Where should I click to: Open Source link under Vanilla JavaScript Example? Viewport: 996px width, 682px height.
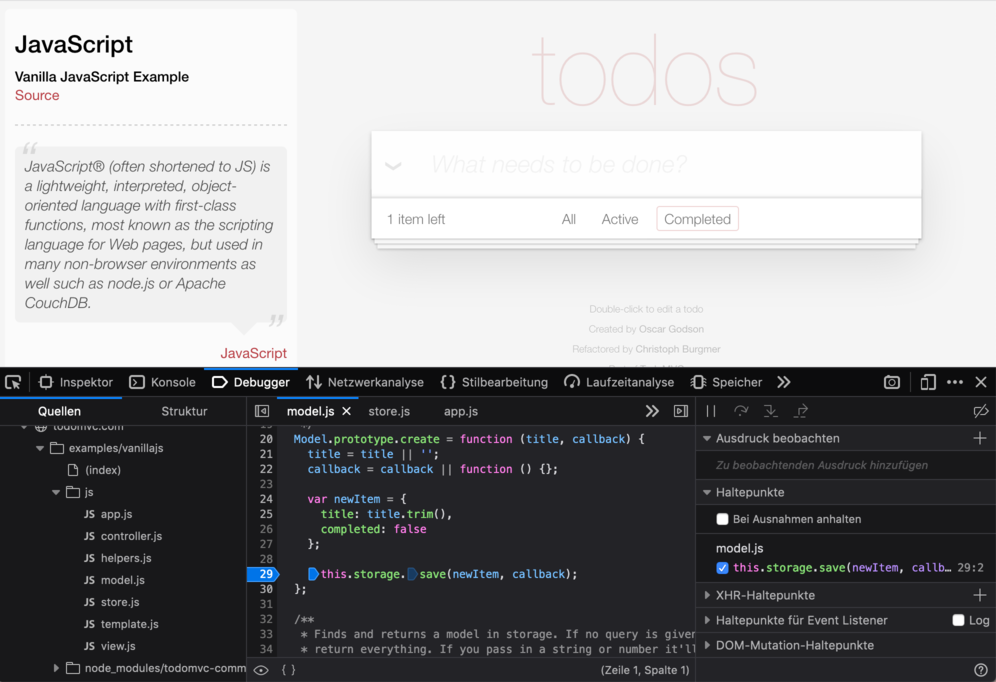[37, 95]
